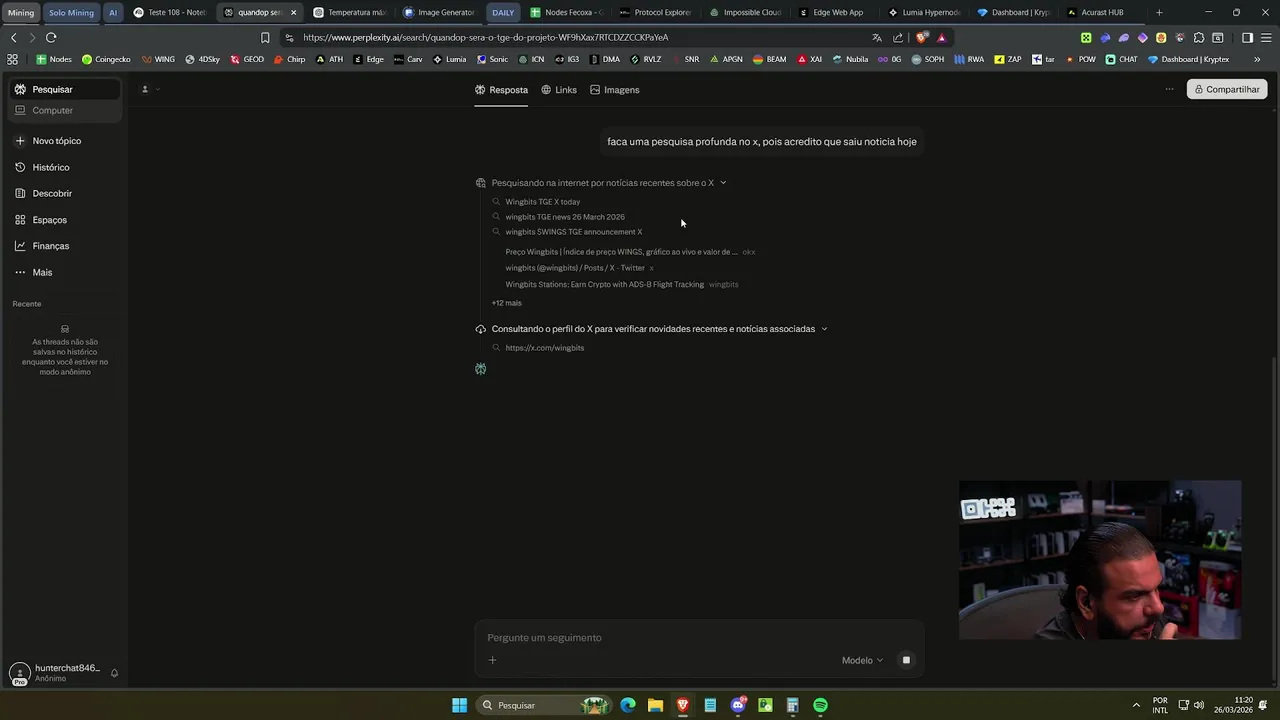1280x720 pixels.
Task: Open 'wingbits (@wingbits) / Posts / X' source
Action: [x=579, y=268]
